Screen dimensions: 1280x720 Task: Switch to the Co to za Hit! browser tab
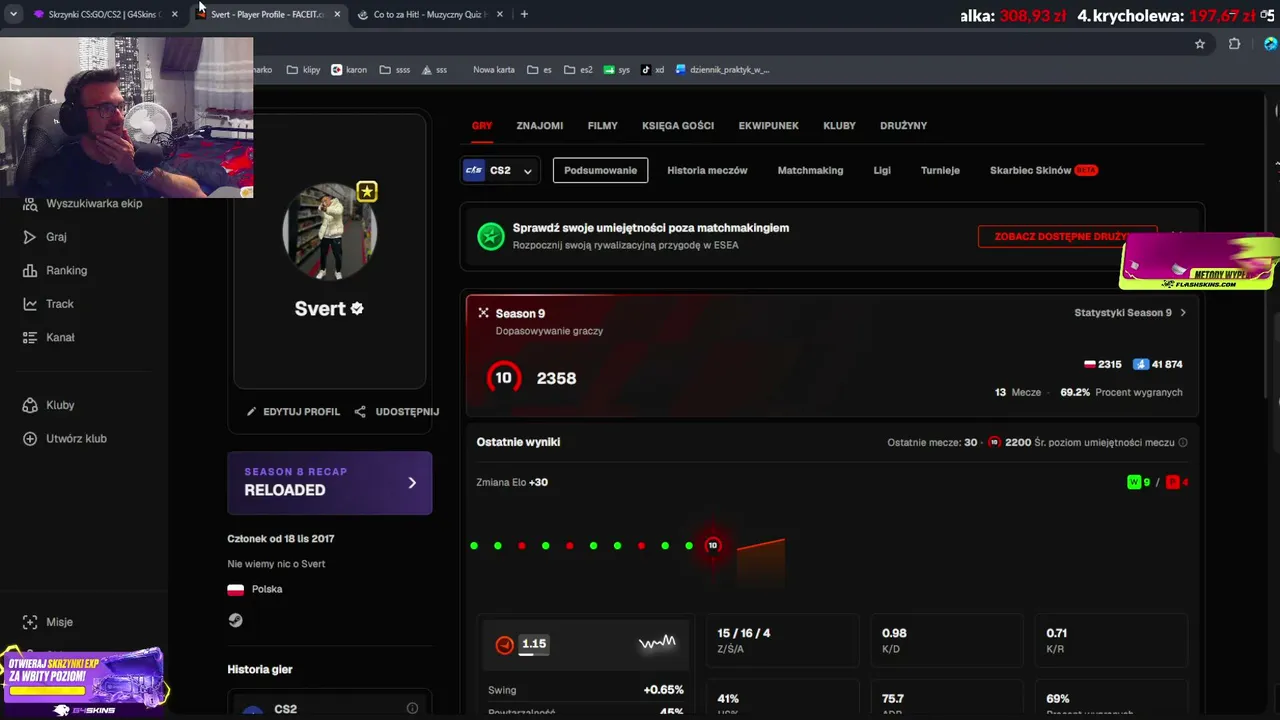pos(430,14)
